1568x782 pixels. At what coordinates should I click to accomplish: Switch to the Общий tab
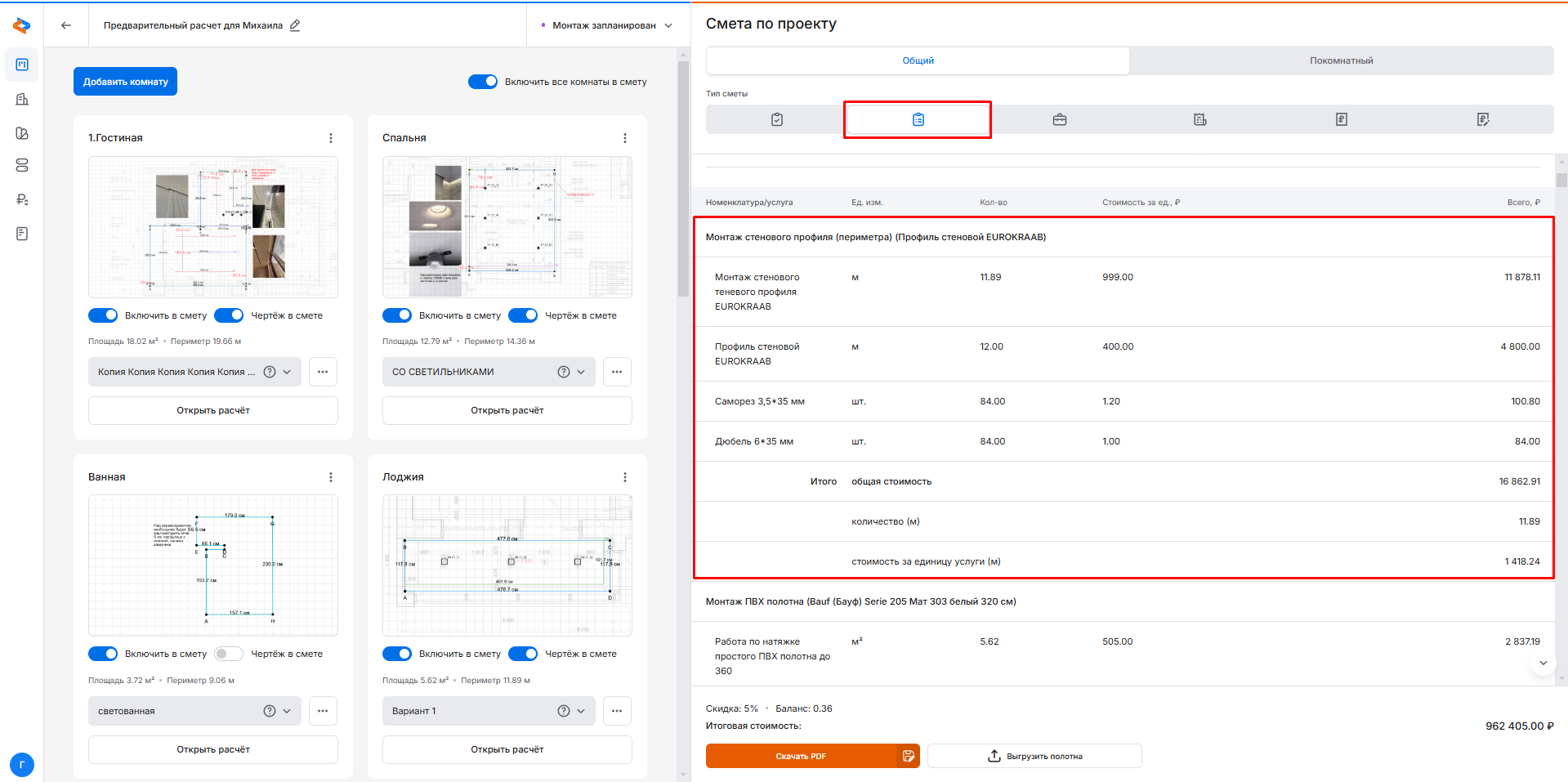(x=918, y=60)
